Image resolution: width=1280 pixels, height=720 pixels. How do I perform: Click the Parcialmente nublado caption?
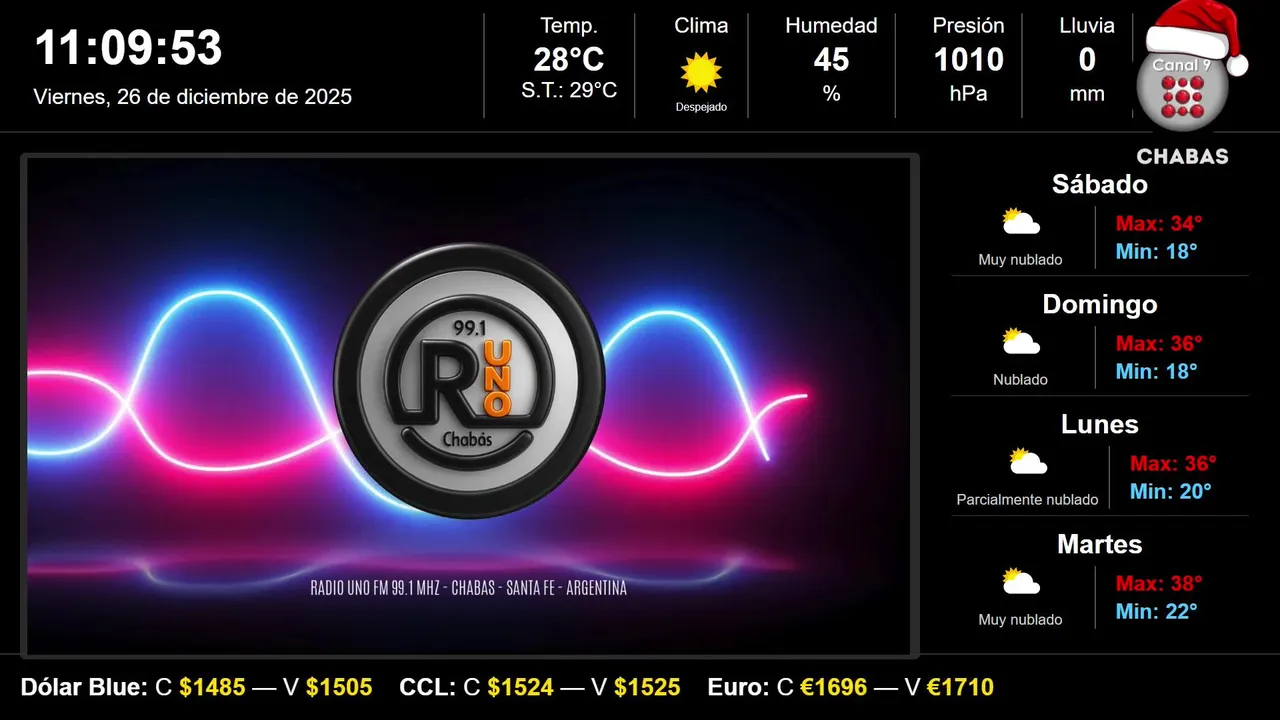[1027, 500]
